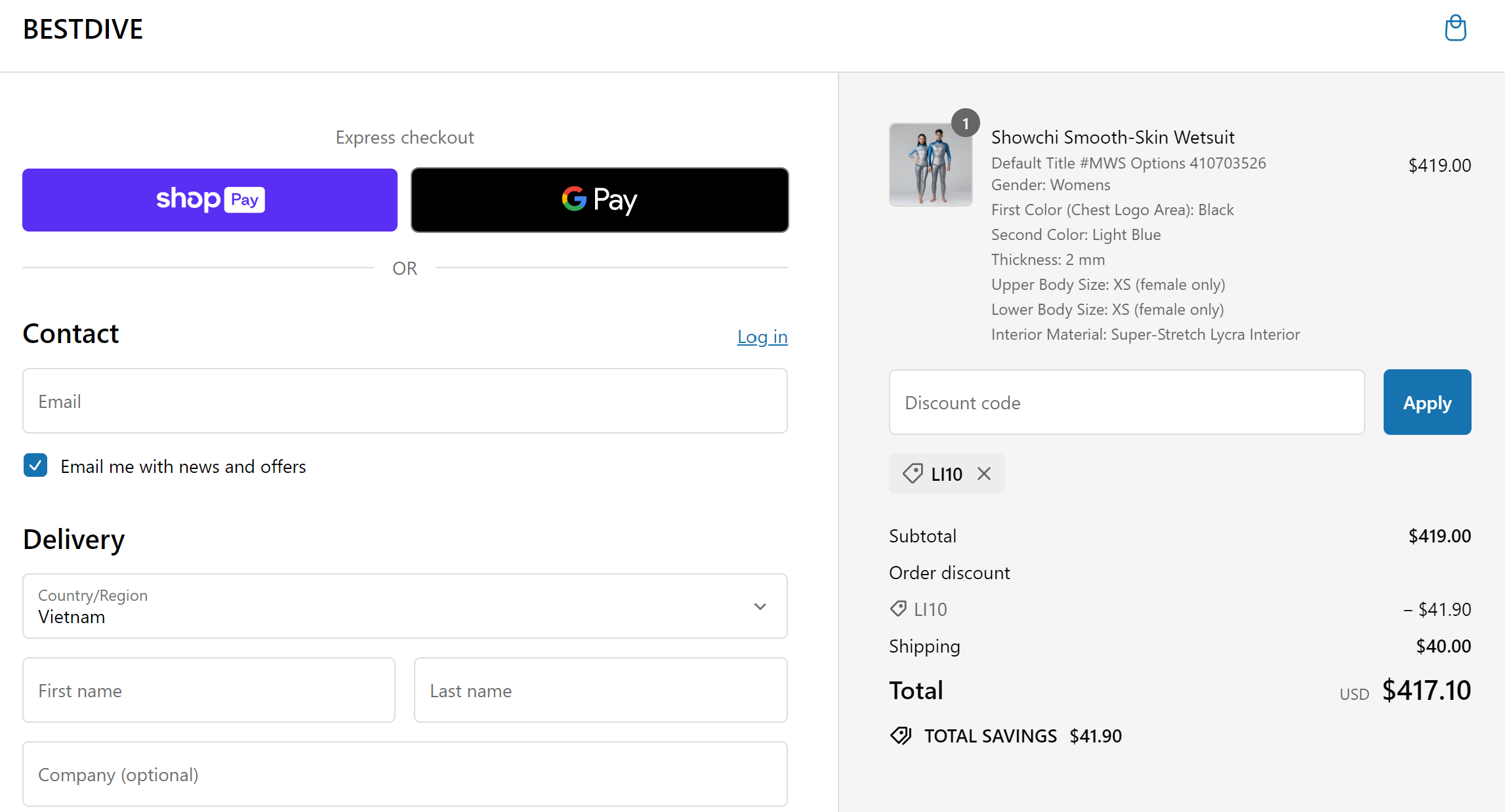Click the LI10 discount tag icon
The image size is (1505, 812).
(x=913, y=474)
